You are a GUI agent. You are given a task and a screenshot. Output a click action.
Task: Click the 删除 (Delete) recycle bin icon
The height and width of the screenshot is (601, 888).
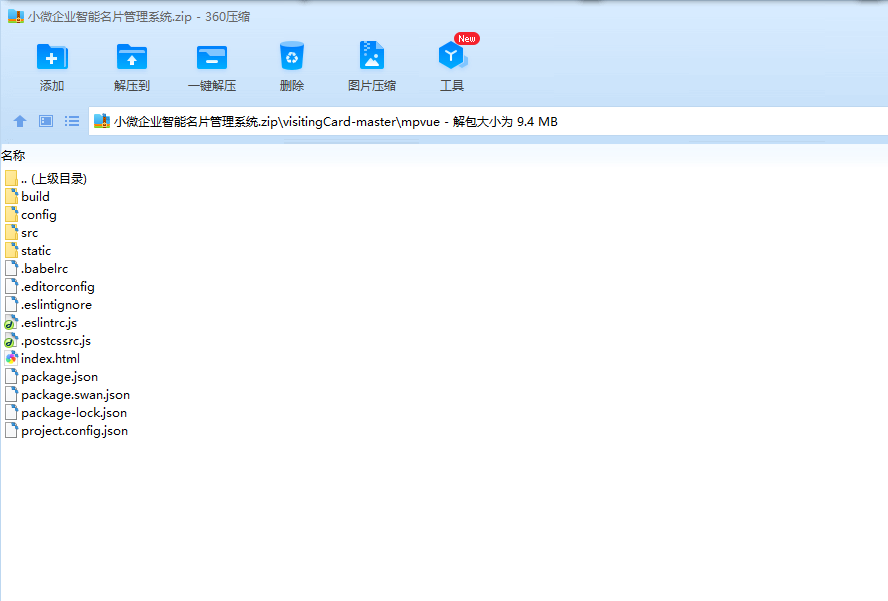292,56
